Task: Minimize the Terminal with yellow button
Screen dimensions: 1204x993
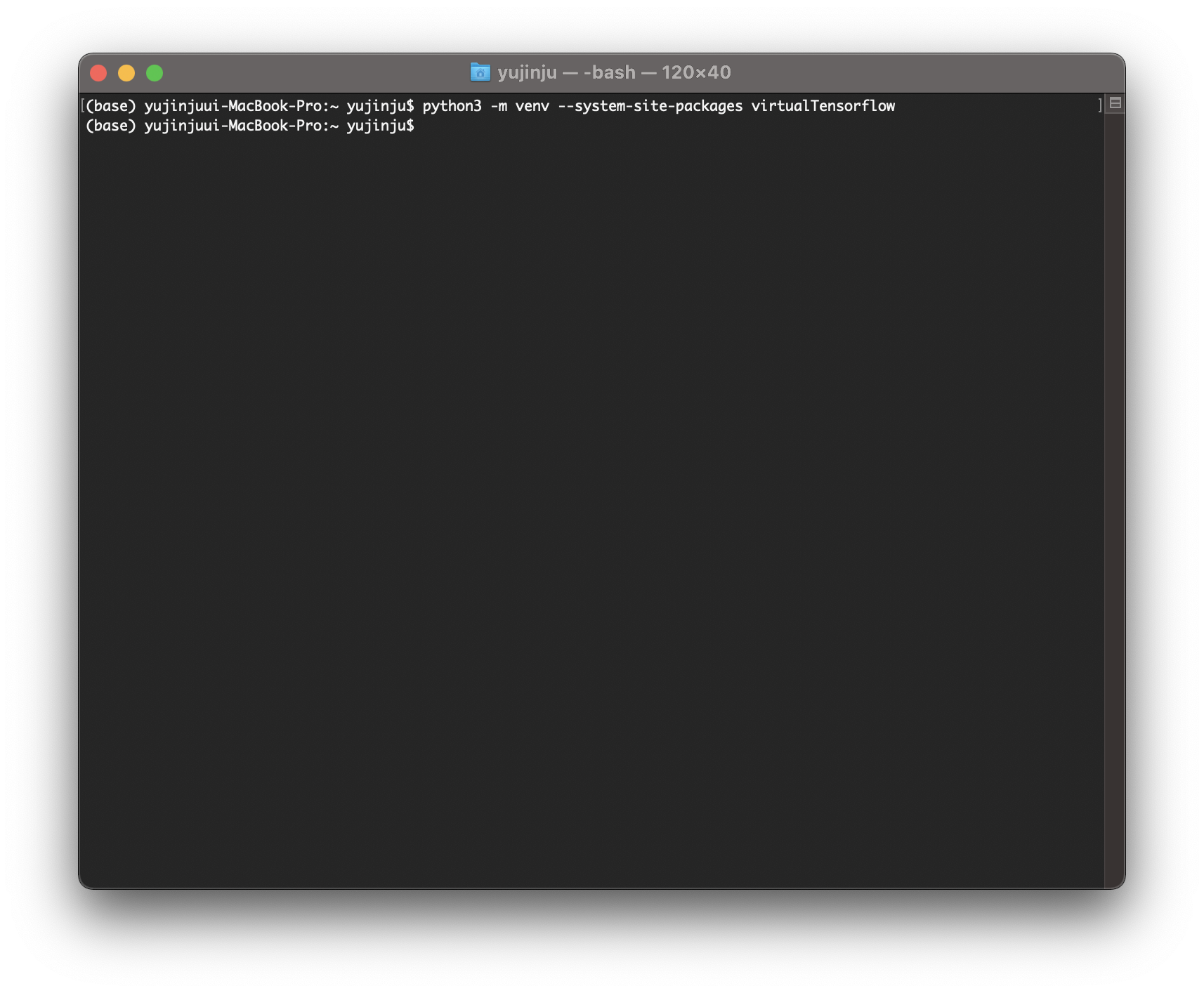Action: [x=126, y=73]
